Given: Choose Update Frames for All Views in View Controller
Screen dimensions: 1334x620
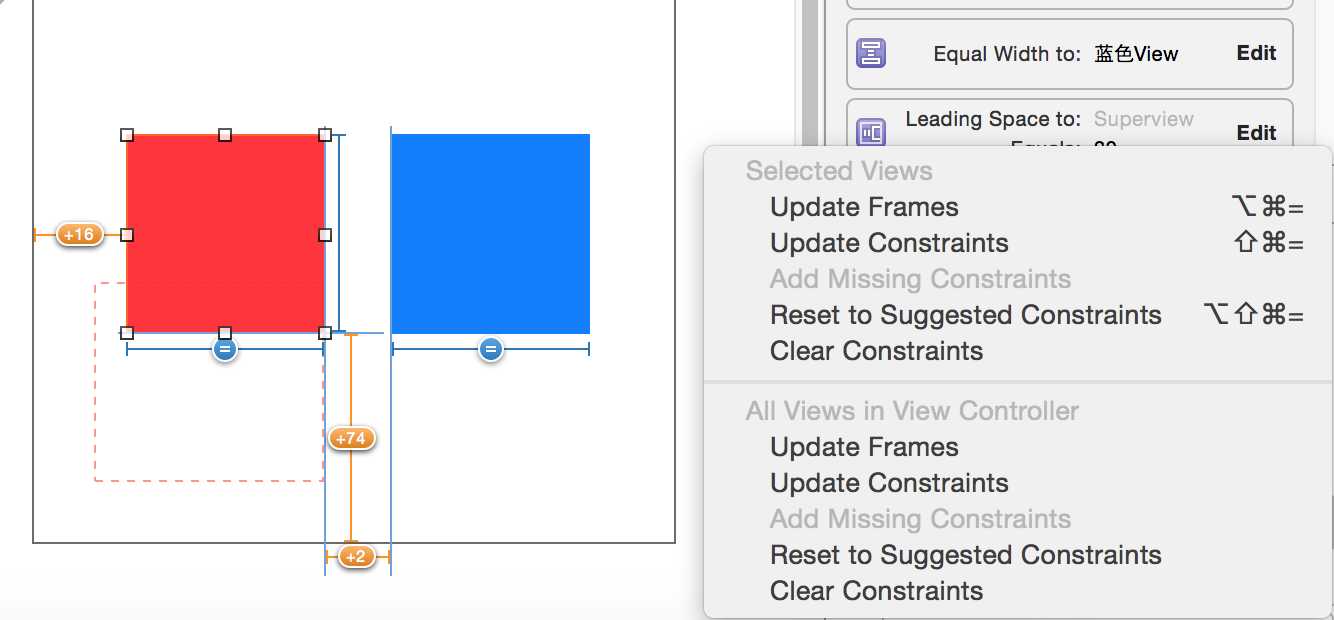Looking at the screenshot, I should [x=864, y=447].
